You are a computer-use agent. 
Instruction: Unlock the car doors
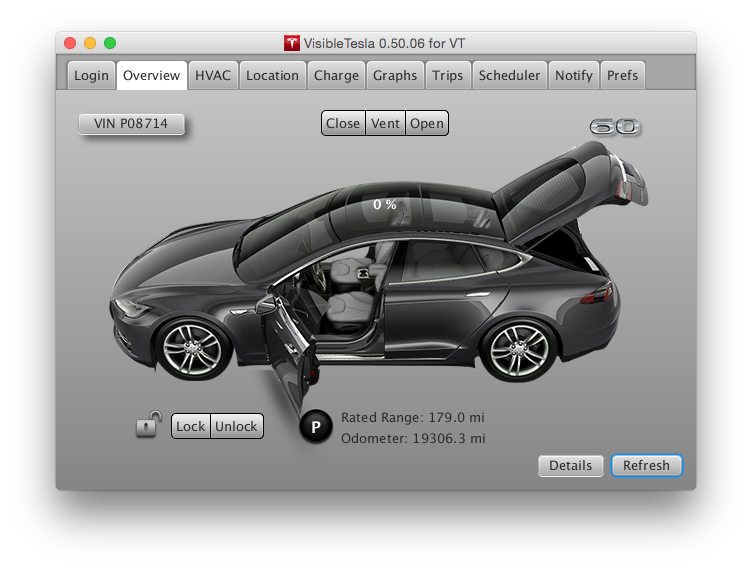pos(236,426)
